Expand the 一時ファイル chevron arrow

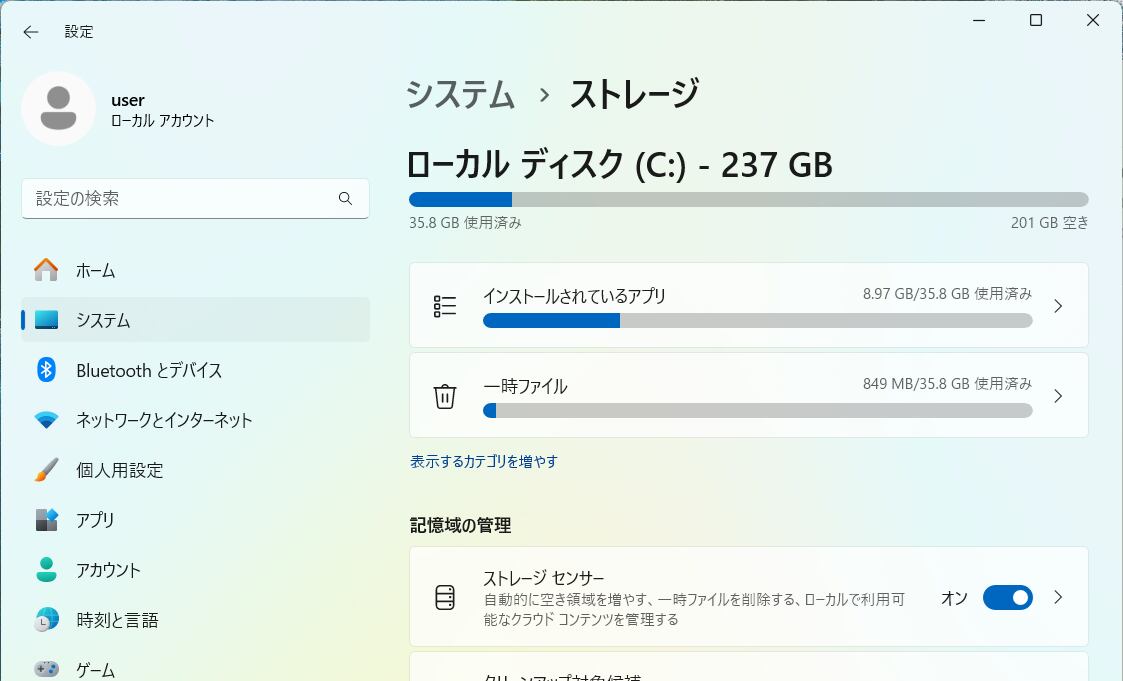(1059, 397)
